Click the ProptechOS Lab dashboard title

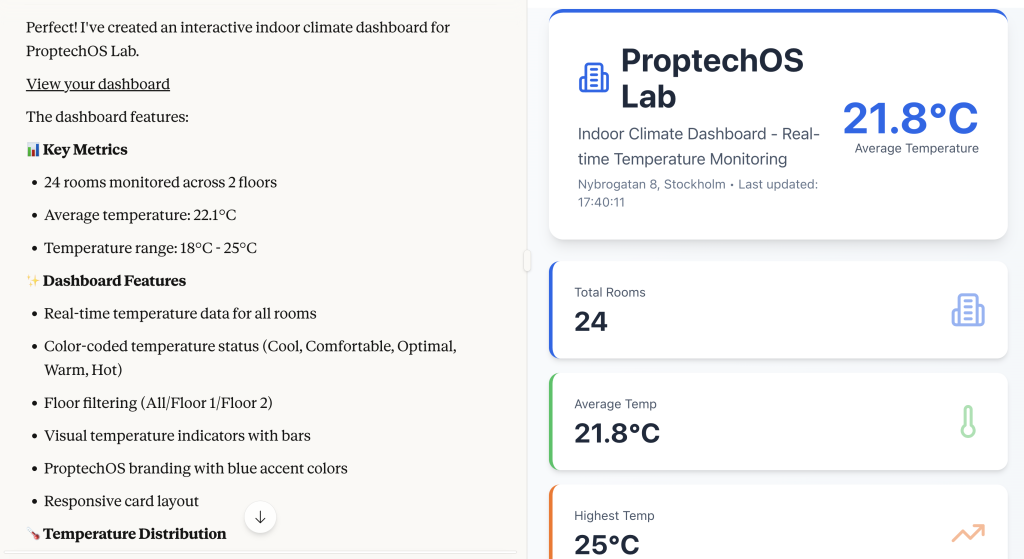711,78
